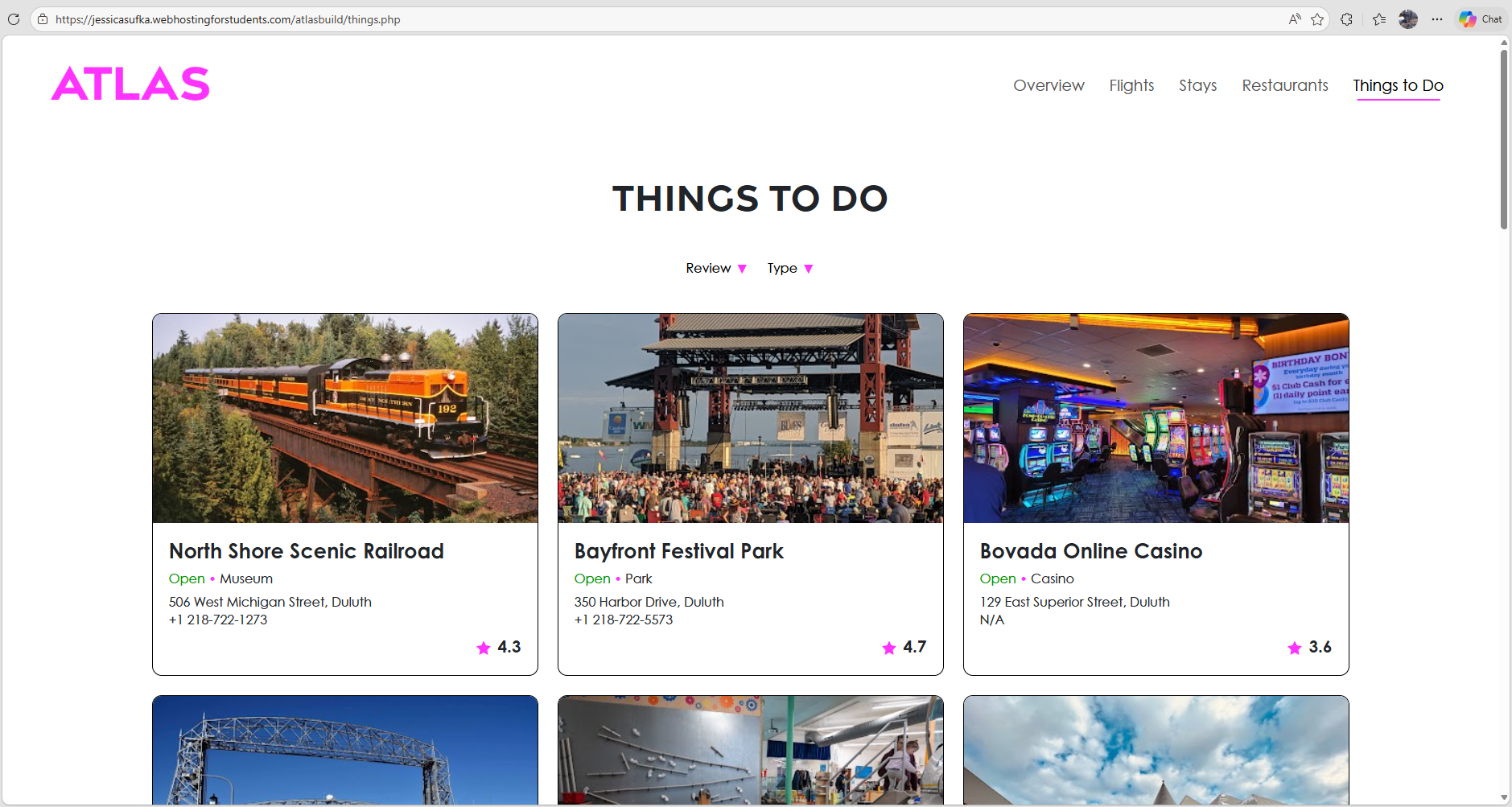Viewport: 1512px width, 807px height.
Task: Click the browser address bar URL
Action: pyautogui.click(x=228, y=19)
